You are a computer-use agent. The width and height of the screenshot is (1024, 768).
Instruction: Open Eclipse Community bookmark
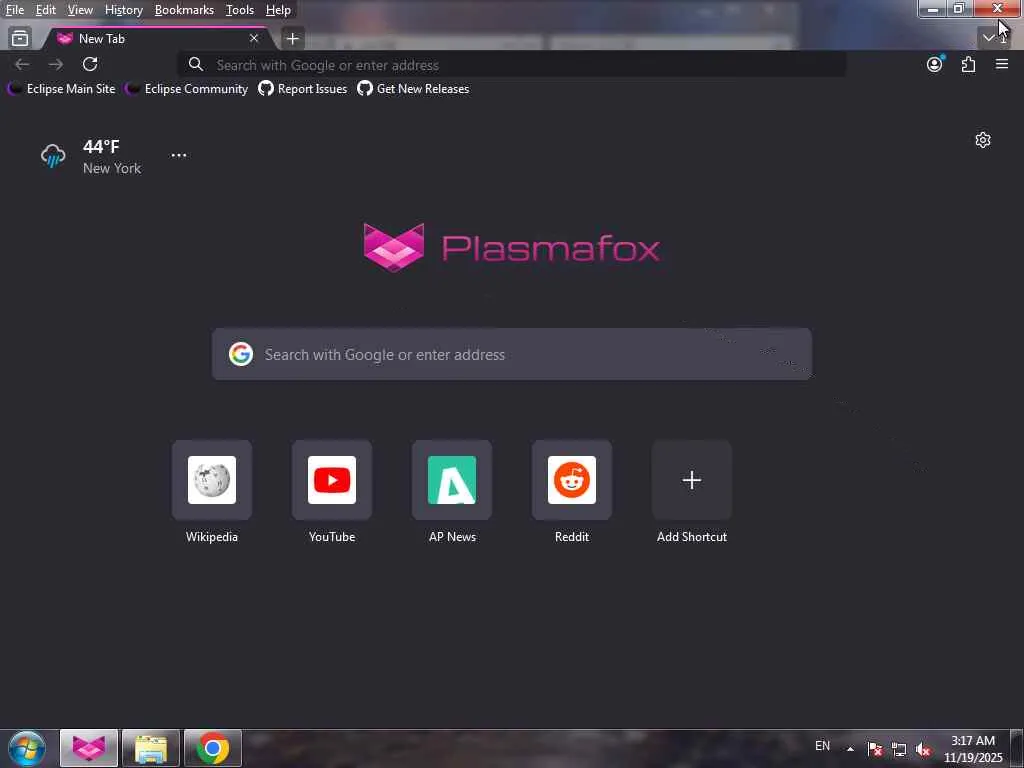click(187, 89)
